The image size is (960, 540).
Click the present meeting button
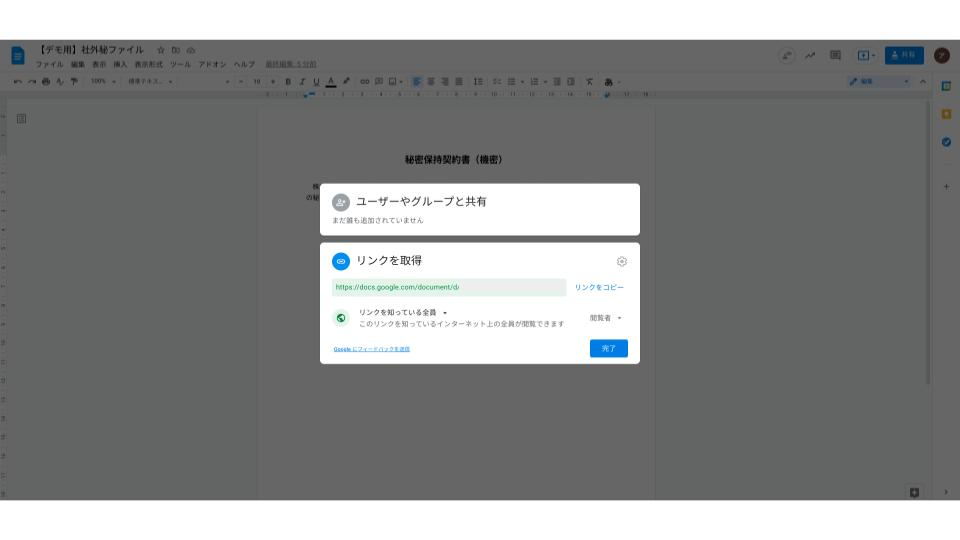point(865,56)
